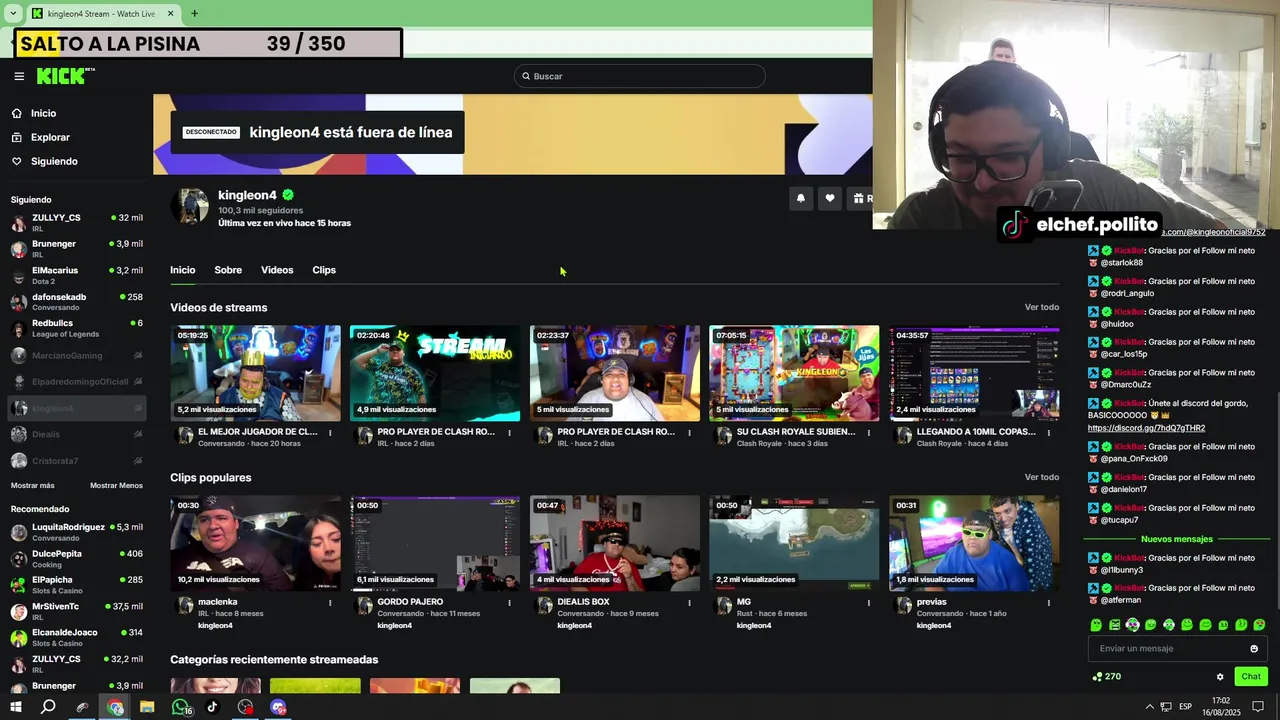Jump to Nuevos mensajes in chat

[1176, 539]
